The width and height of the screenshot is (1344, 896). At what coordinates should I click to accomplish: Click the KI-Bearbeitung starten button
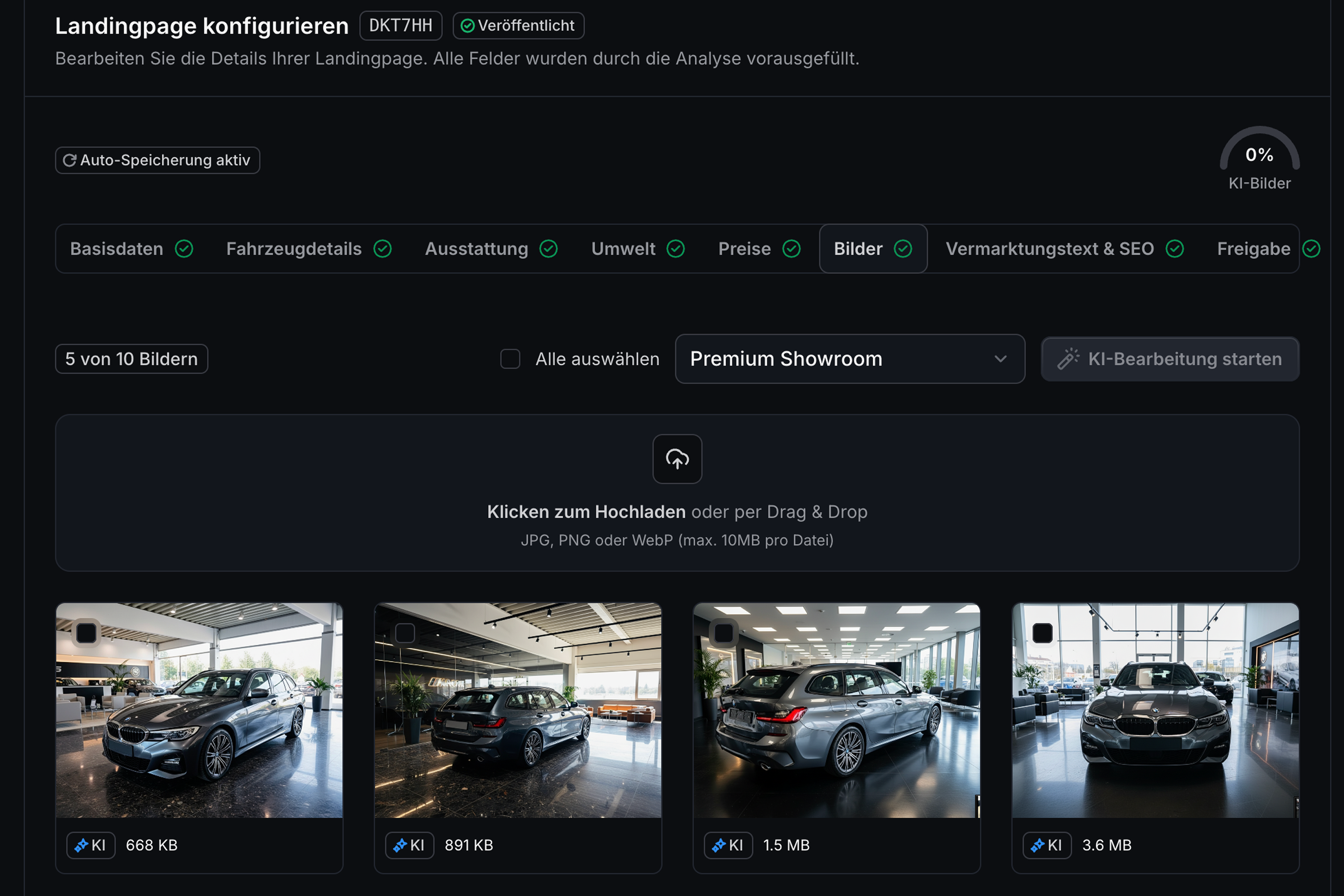[x=1170, y=359]
